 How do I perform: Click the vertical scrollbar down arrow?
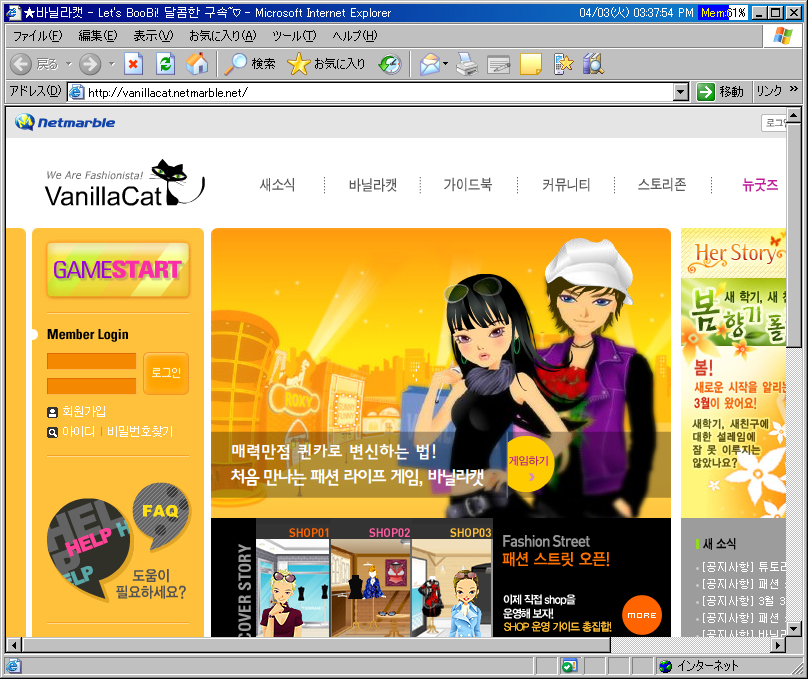click(x=794, y=626)
